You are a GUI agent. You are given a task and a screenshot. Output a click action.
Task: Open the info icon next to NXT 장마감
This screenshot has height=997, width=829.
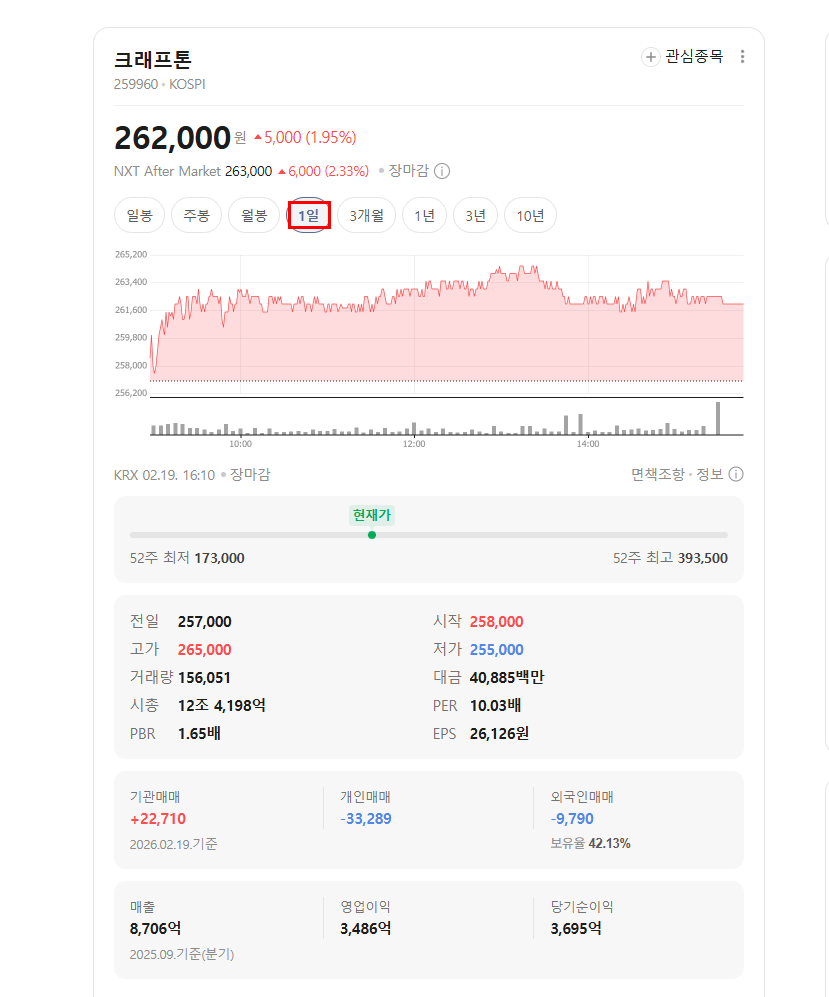[442, 171]
